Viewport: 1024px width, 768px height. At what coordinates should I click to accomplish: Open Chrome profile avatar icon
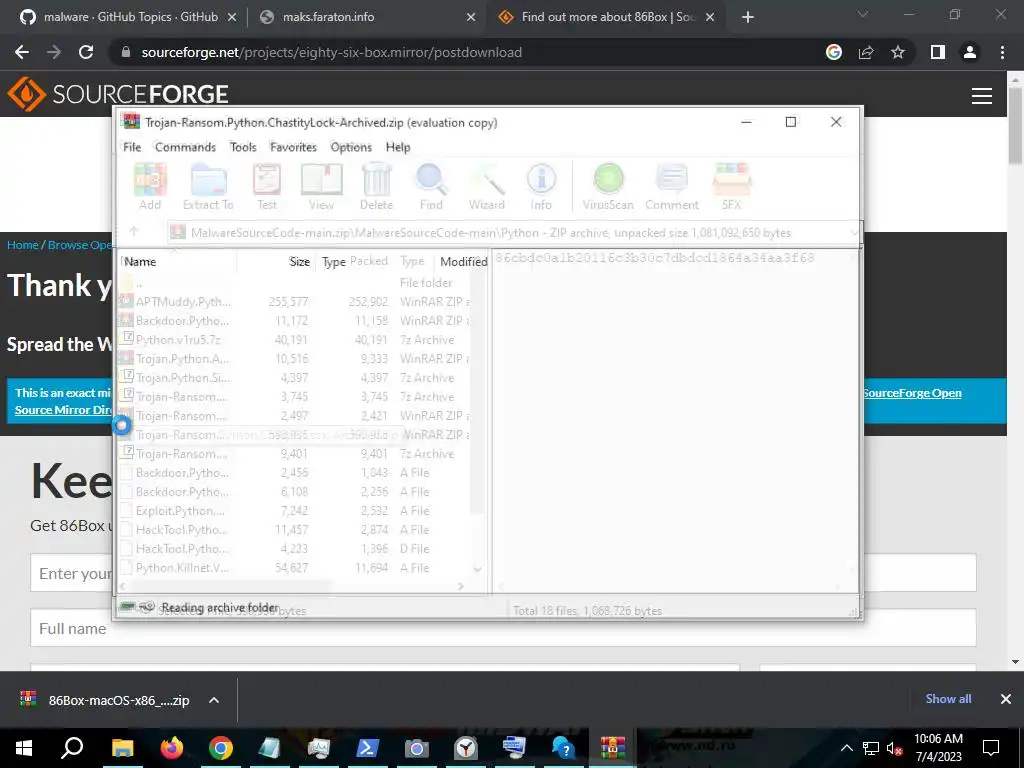[970, 52]
